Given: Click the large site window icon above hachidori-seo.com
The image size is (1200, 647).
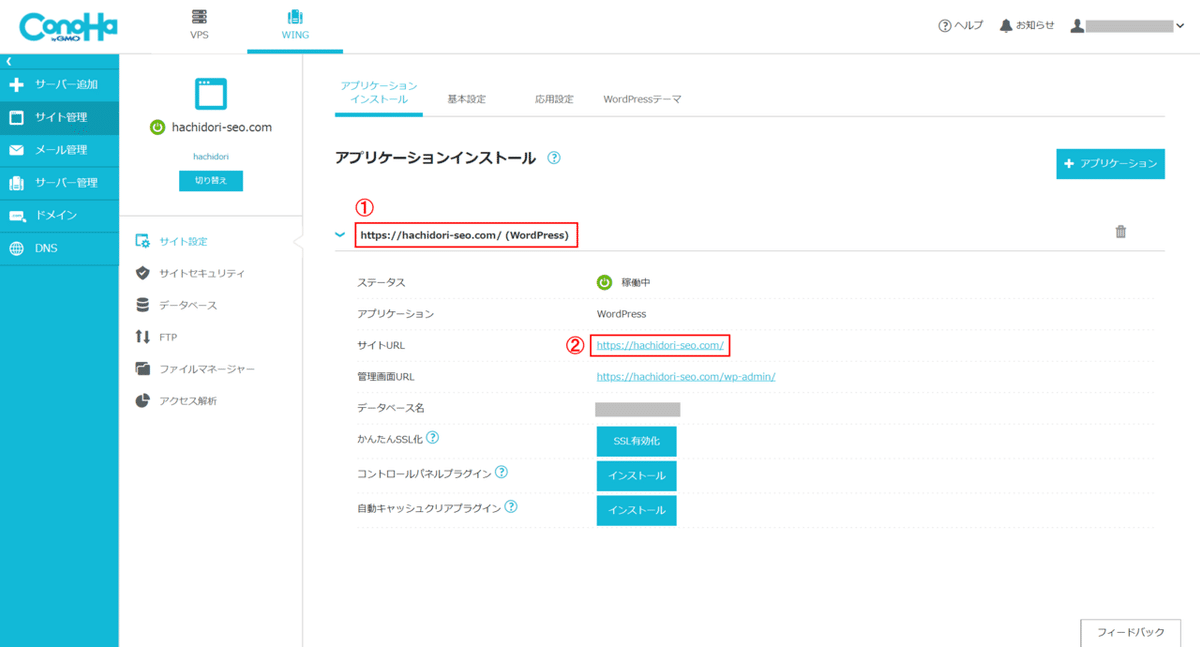Looking at the screenshot, I should [x=211, y=94].
